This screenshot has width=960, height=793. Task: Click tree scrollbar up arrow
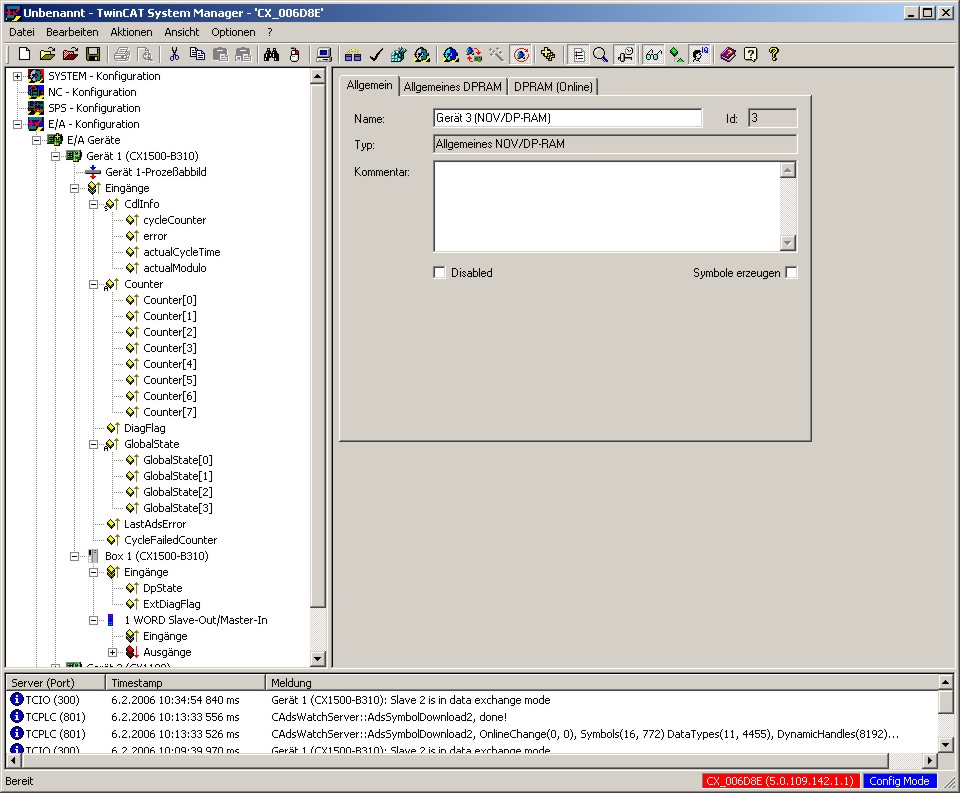tap(318, 77)
